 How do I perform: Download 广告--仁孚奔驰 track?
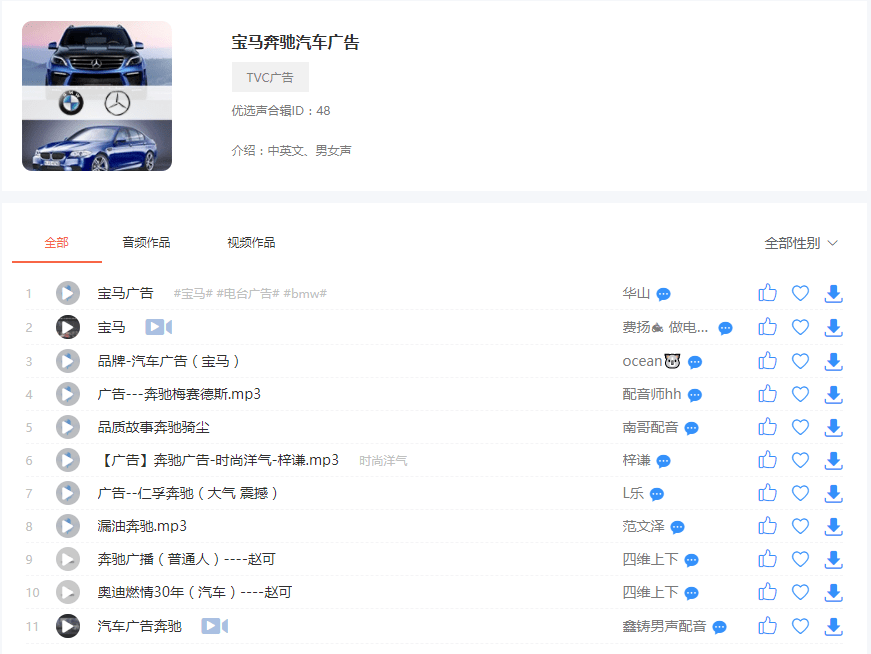[x=833, y=494]
